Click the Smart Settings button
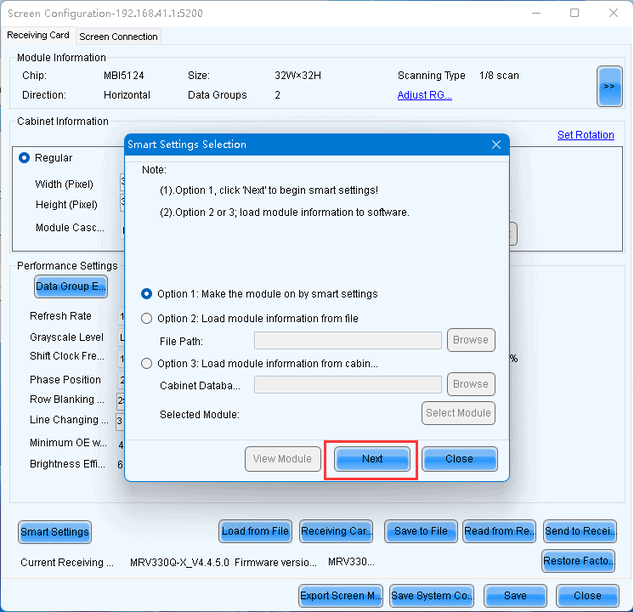 click(x=54, y=532)
